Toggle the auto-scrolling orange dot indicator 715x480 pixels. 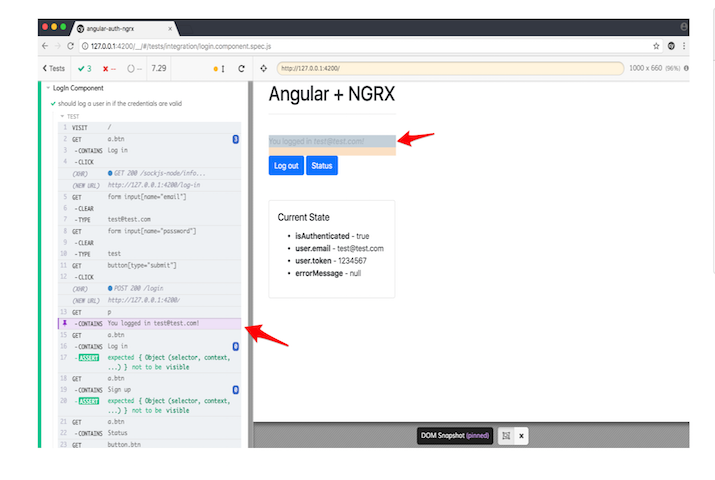215,68
